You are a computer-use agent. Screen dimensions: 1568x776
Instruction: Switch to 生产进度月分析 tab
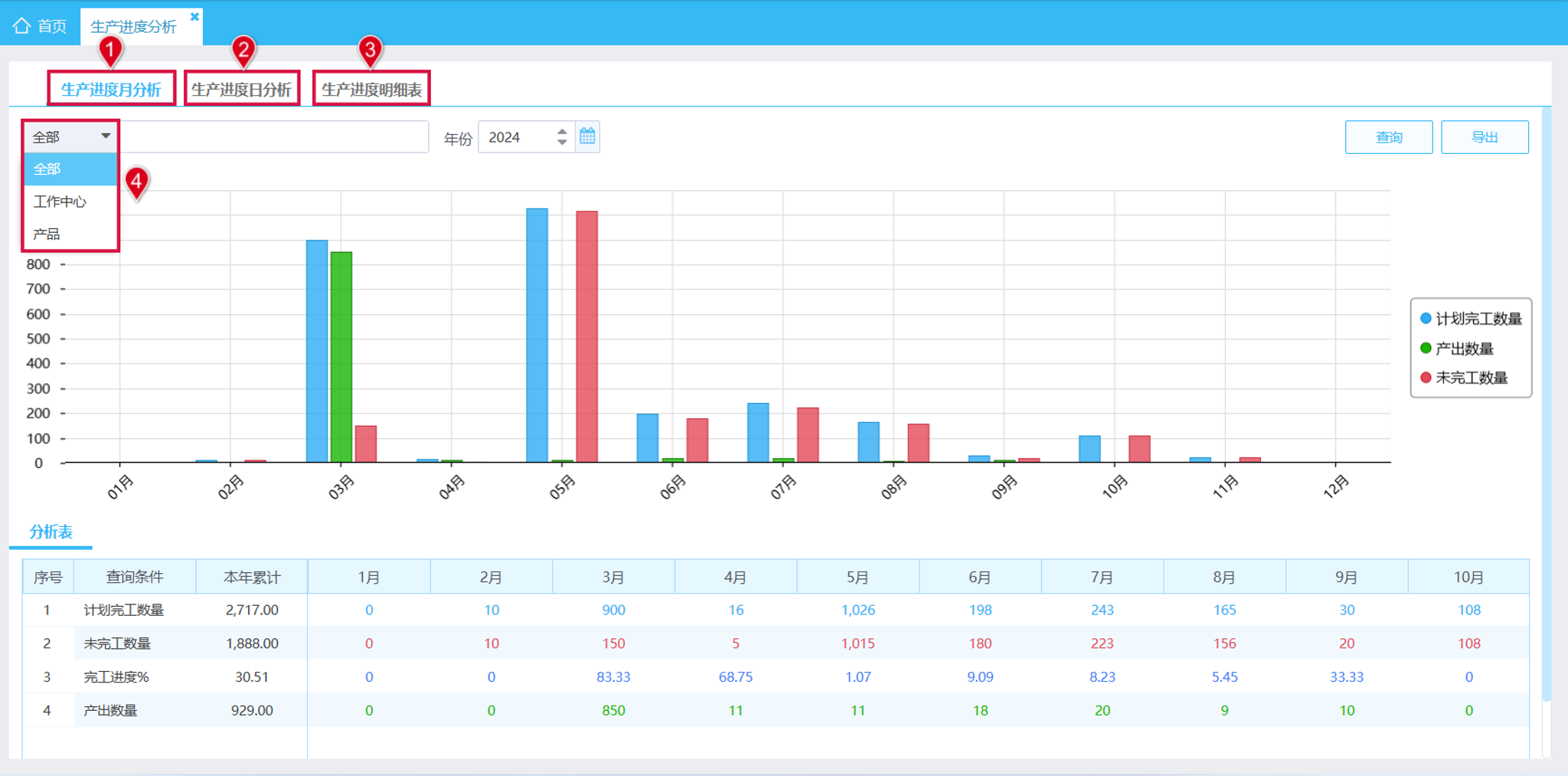(x=111, y=89)
